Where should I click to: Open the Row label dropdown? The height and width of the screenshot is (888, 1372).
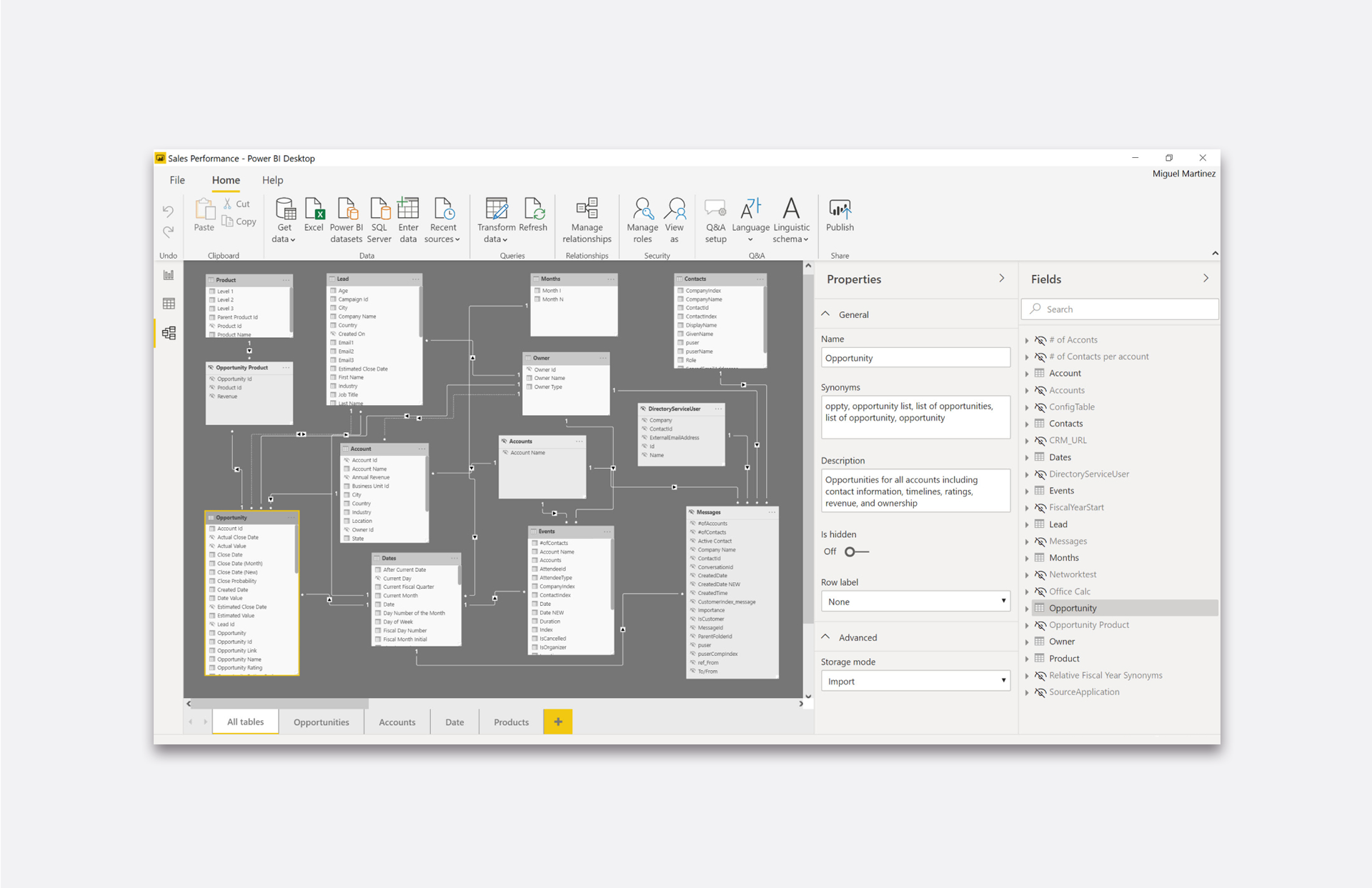click(x=915, y=602)
